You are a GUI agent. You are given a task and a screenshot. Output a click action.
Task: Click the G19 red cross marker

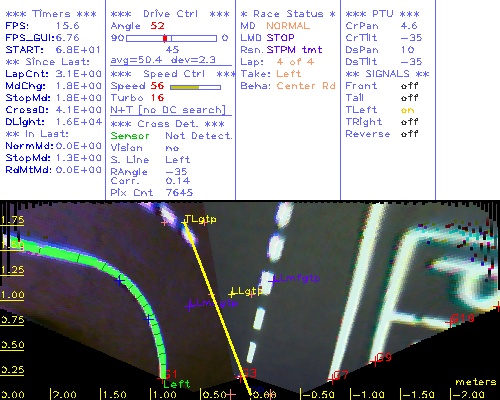tap(453, 321)
